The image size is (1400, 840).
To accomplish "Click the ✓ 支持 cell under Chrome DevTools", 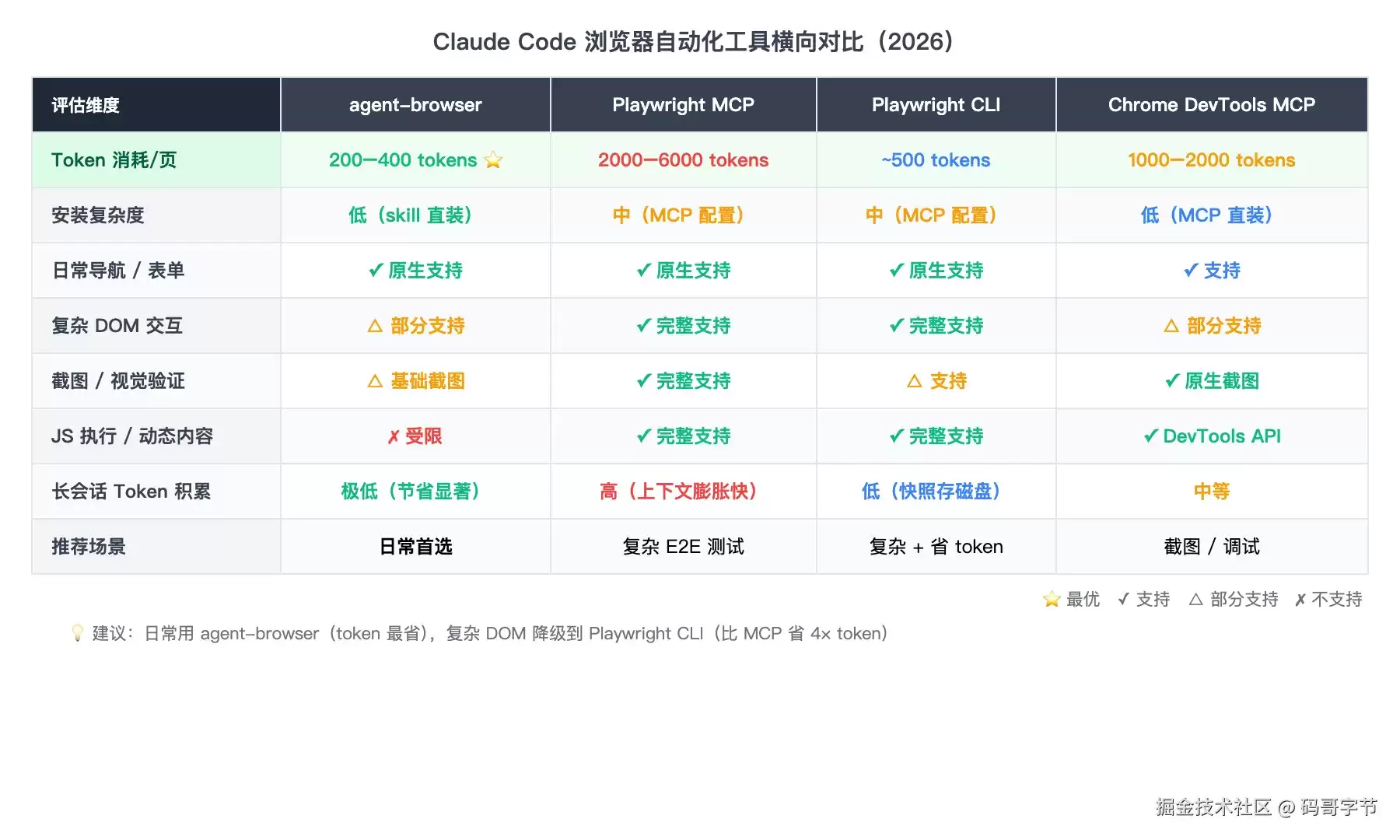I will (1212, 271).
